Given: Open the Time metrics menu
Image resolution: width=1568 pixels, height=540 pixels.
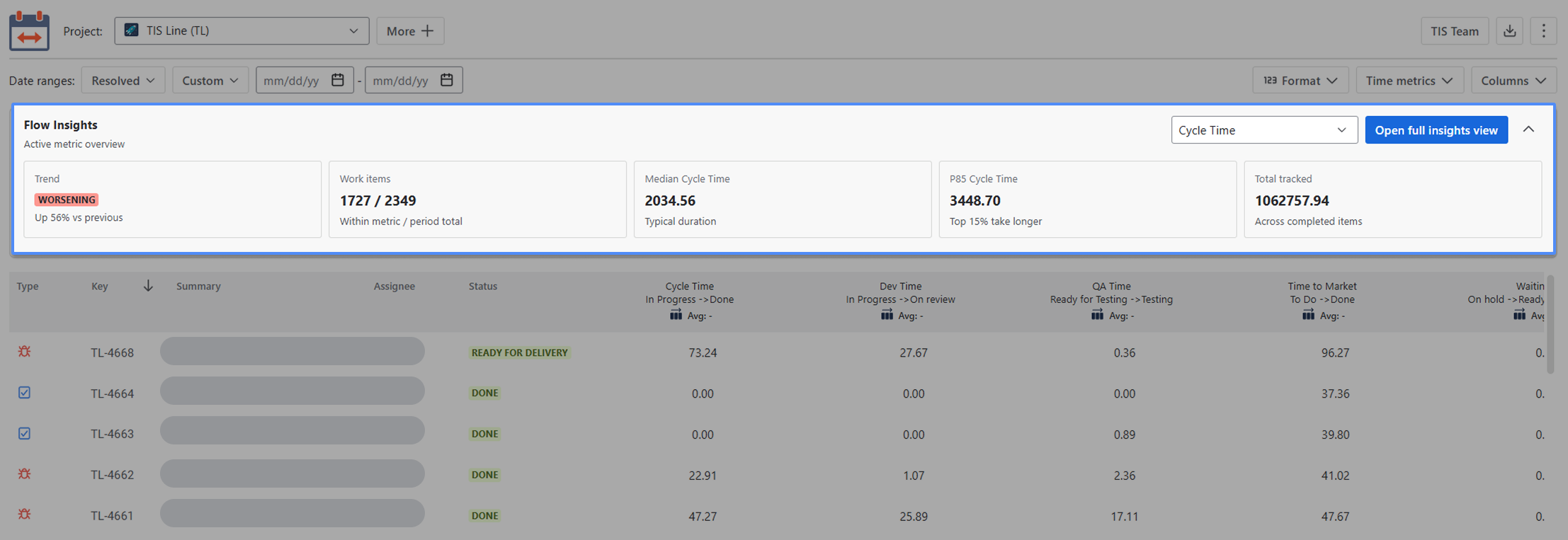Looking at the screenshot, I should pos(1409,80).
